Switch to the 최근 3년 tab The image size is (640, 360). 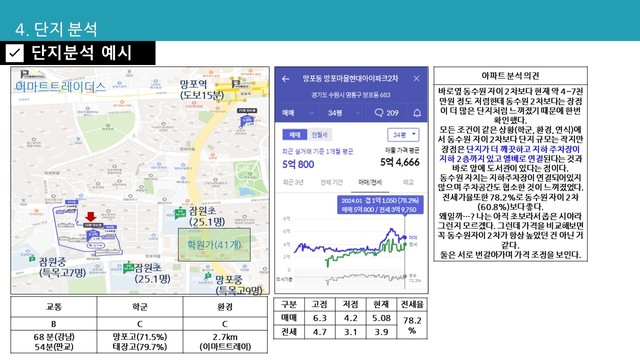point(293,182)
